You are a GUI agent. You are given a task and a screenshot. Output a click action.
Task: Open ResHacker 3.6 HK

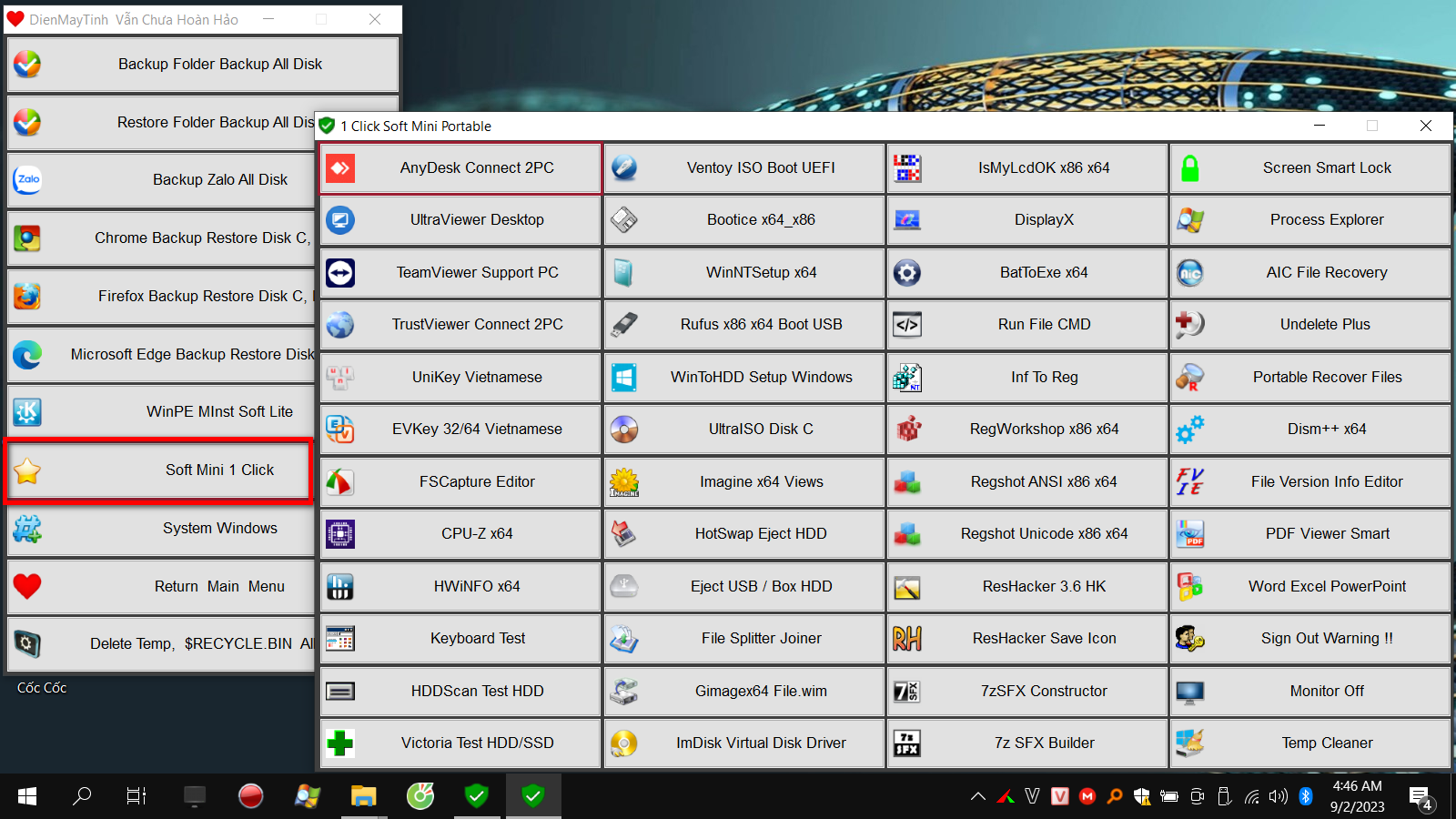pos(1027,587)
